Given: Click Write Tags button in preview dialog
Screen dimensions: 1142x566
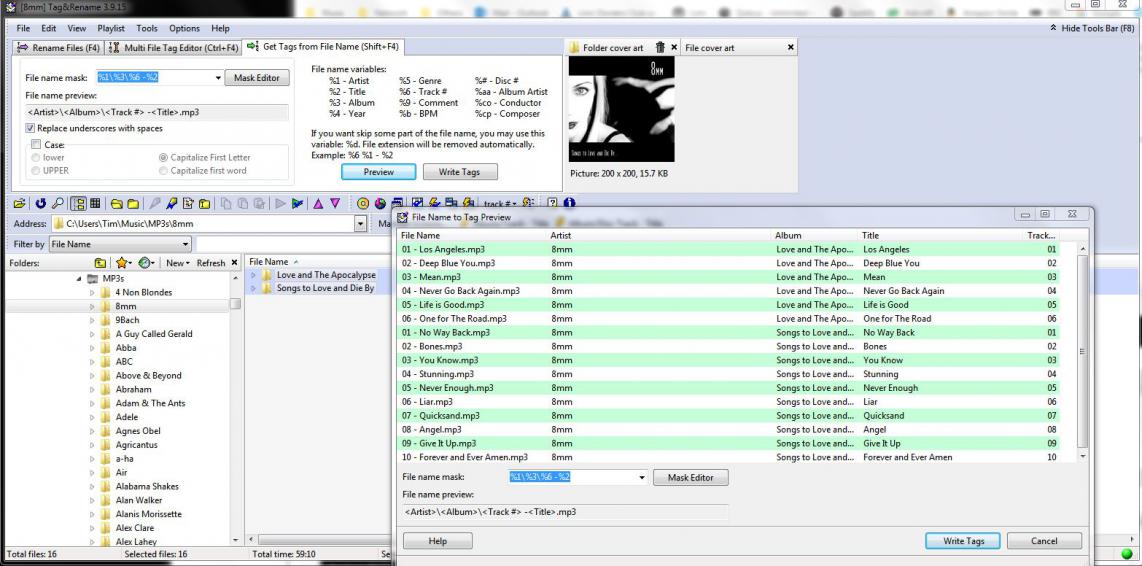Looking at the screenshot, I should (x=963, y=541).
